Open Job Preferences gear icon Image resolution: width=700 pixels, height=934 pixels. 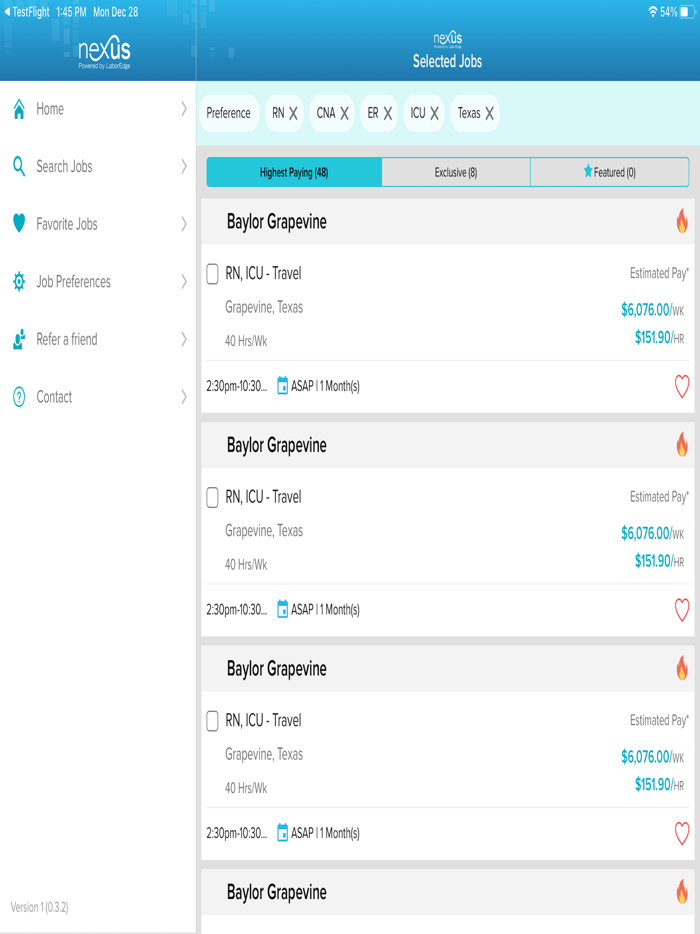point(18,282)
